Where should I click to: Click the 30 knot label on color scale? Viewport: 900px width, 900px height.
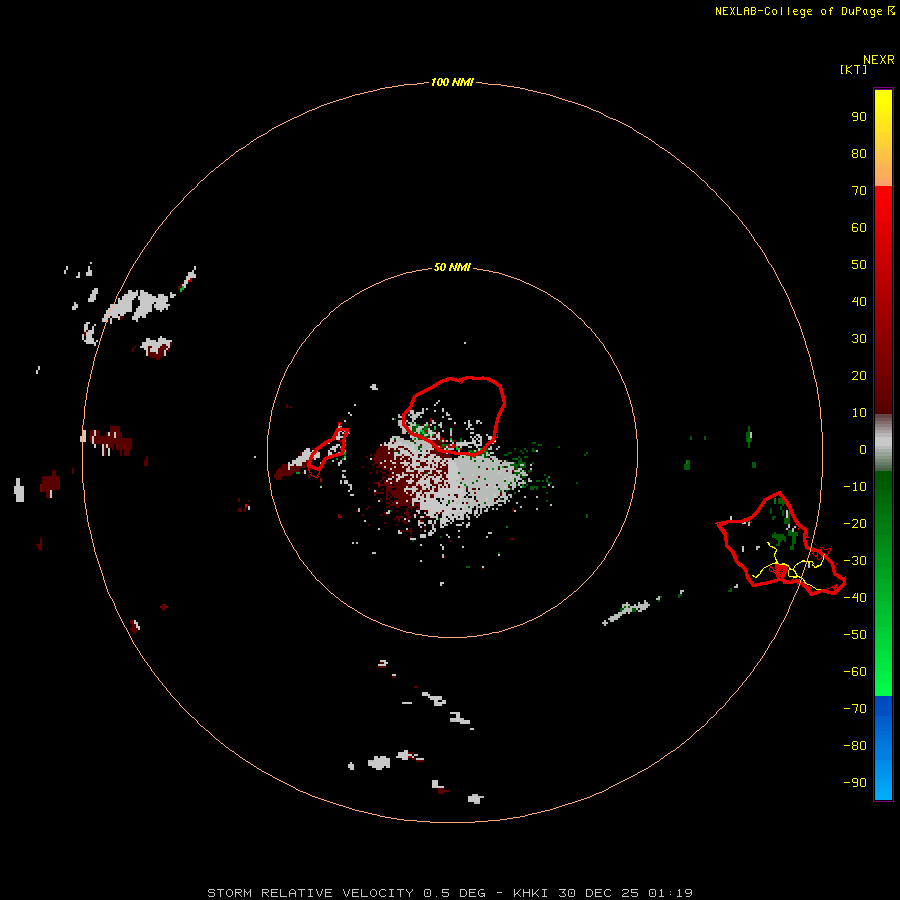tap(859, 339)
